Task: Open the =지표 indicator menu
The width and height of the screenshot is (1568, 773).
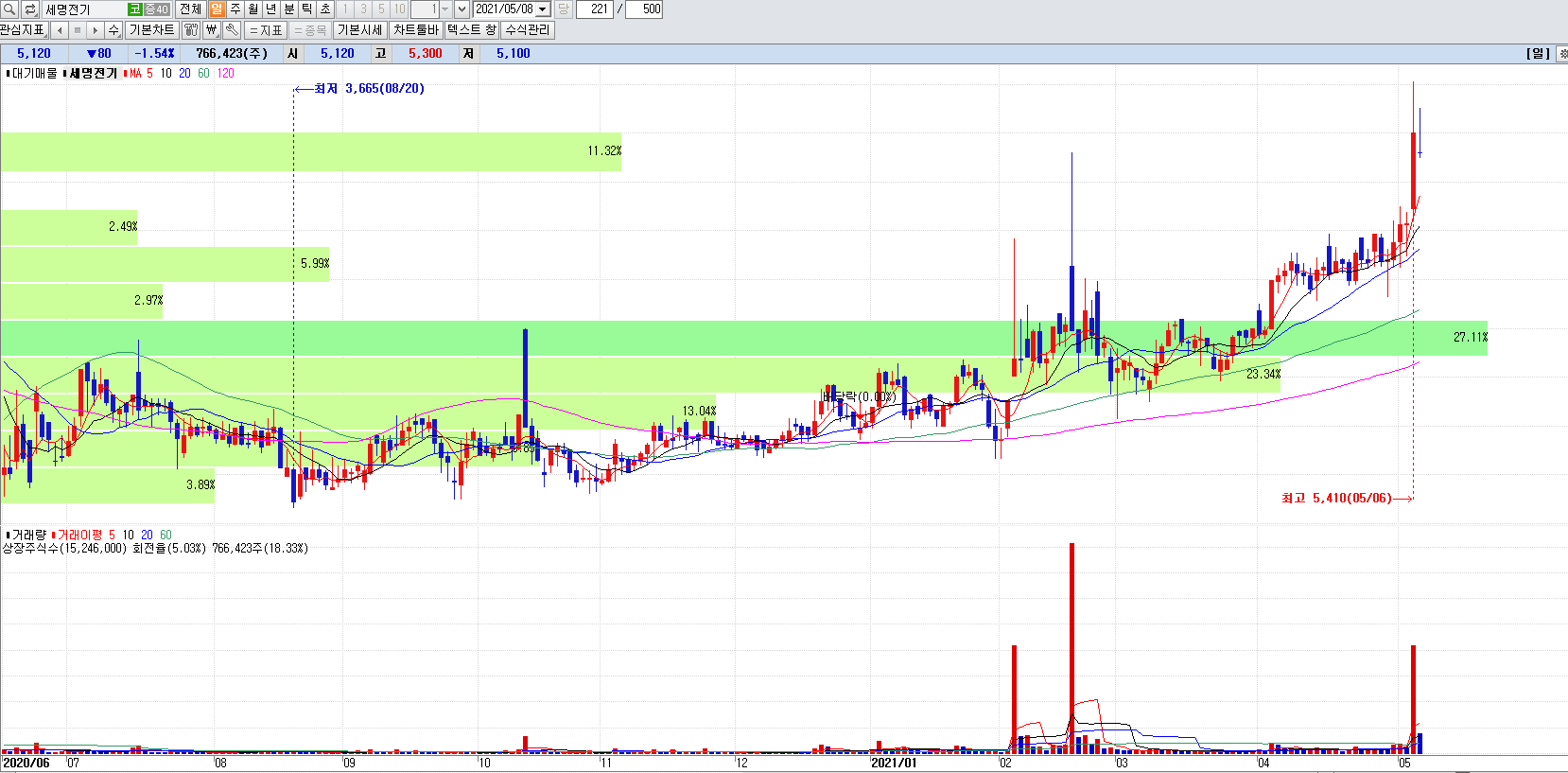Action: (x=266, y=30)
